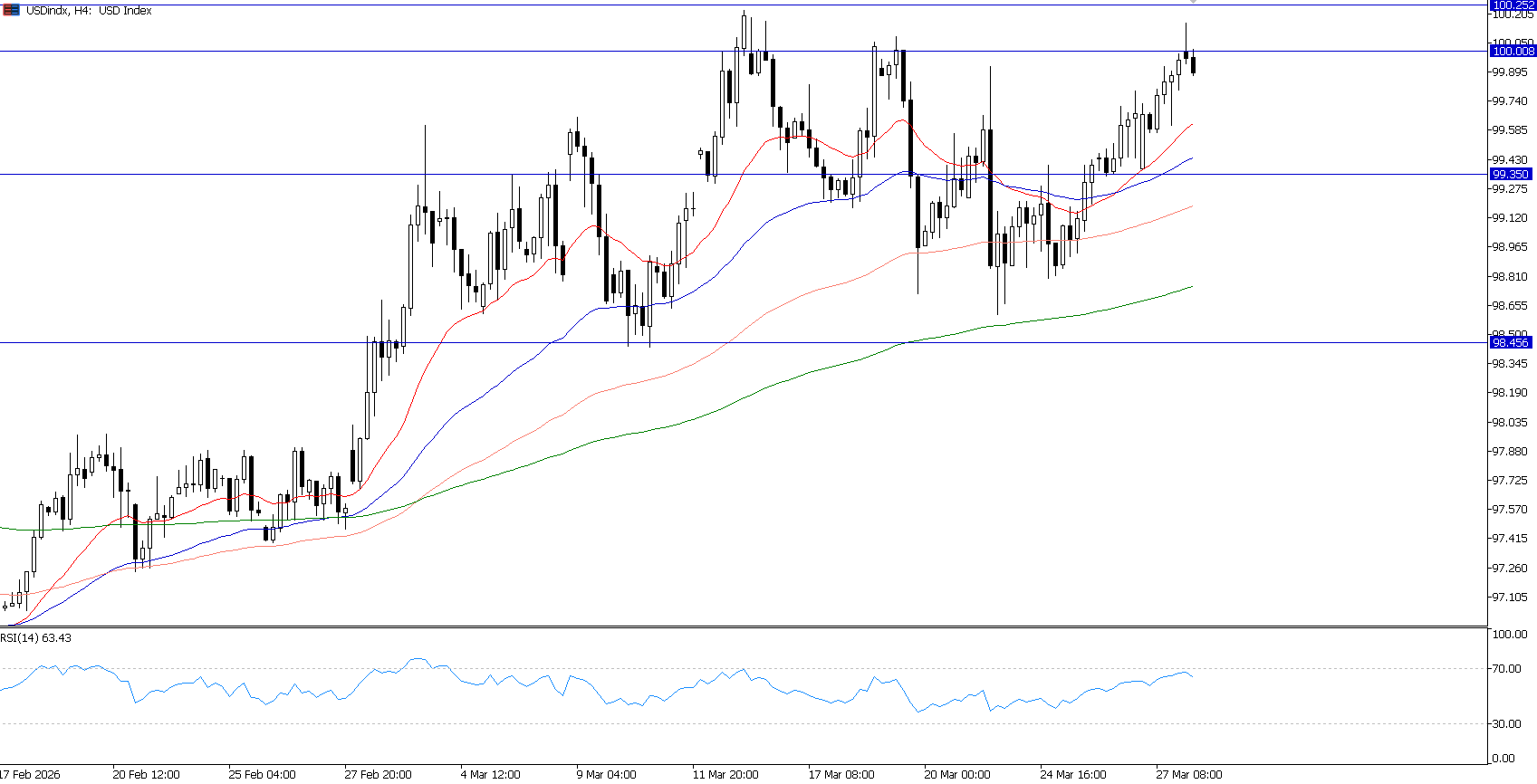Click the 17 Mar 08:00 time axis label
The width and height of the screenshot is (1537, 784).
pos(841,775)
